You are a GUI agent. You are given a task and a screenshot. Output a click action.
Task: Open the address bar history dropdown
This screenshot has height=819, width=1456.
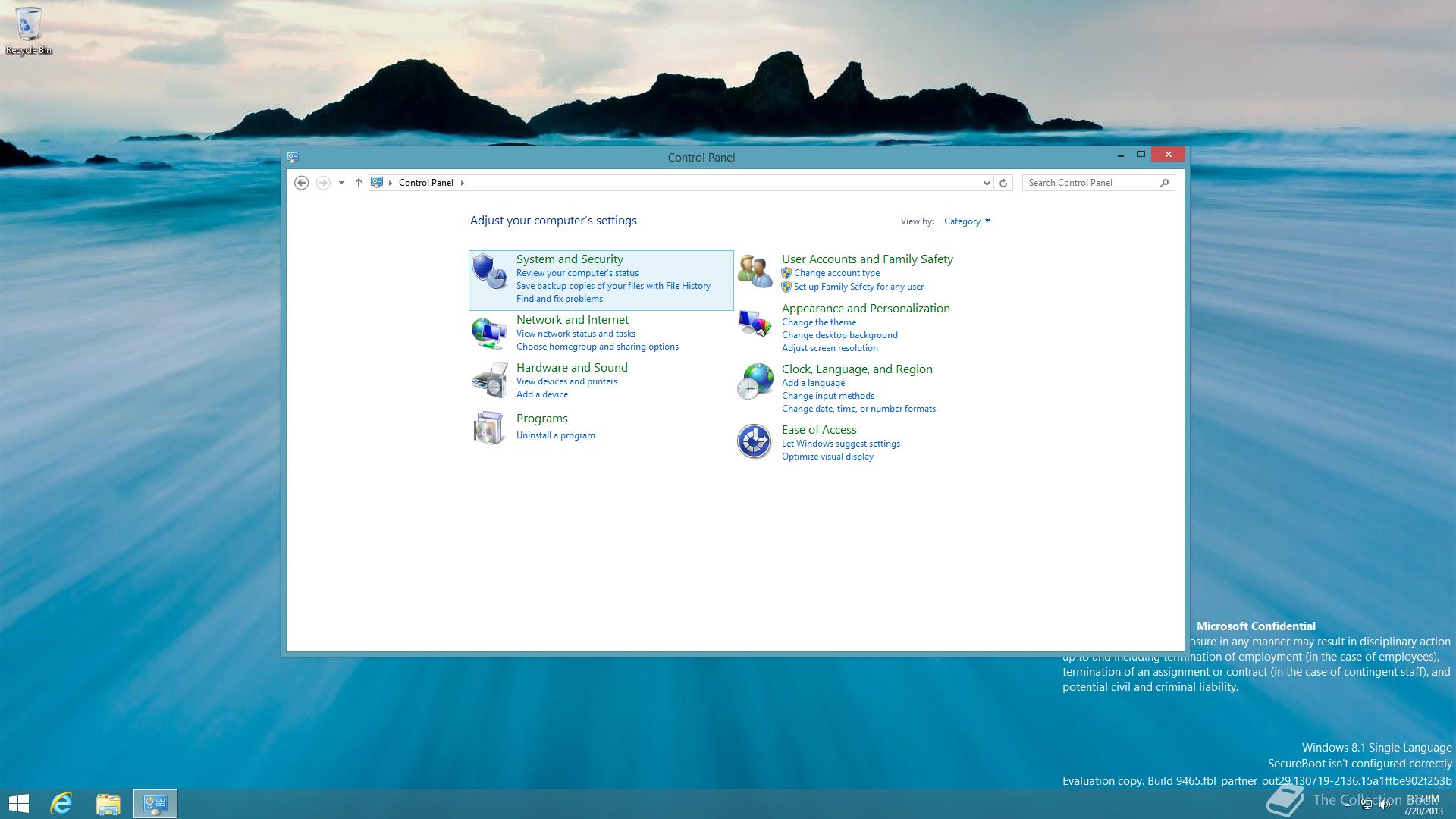(986, 183)
